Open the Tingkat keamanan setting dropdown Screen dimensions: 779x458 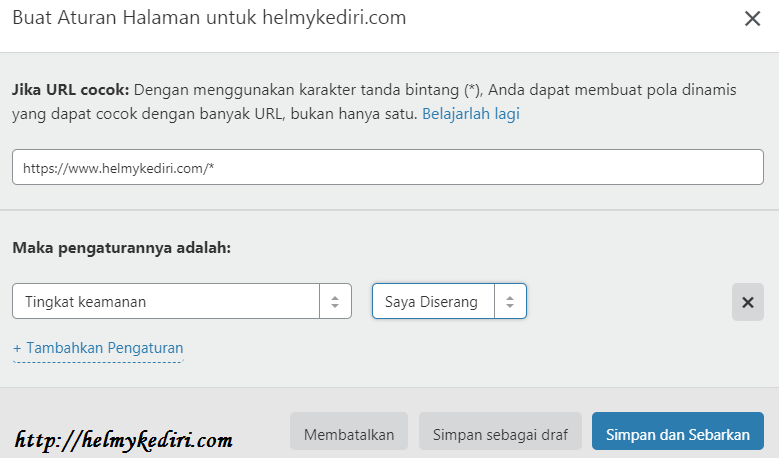166,301
